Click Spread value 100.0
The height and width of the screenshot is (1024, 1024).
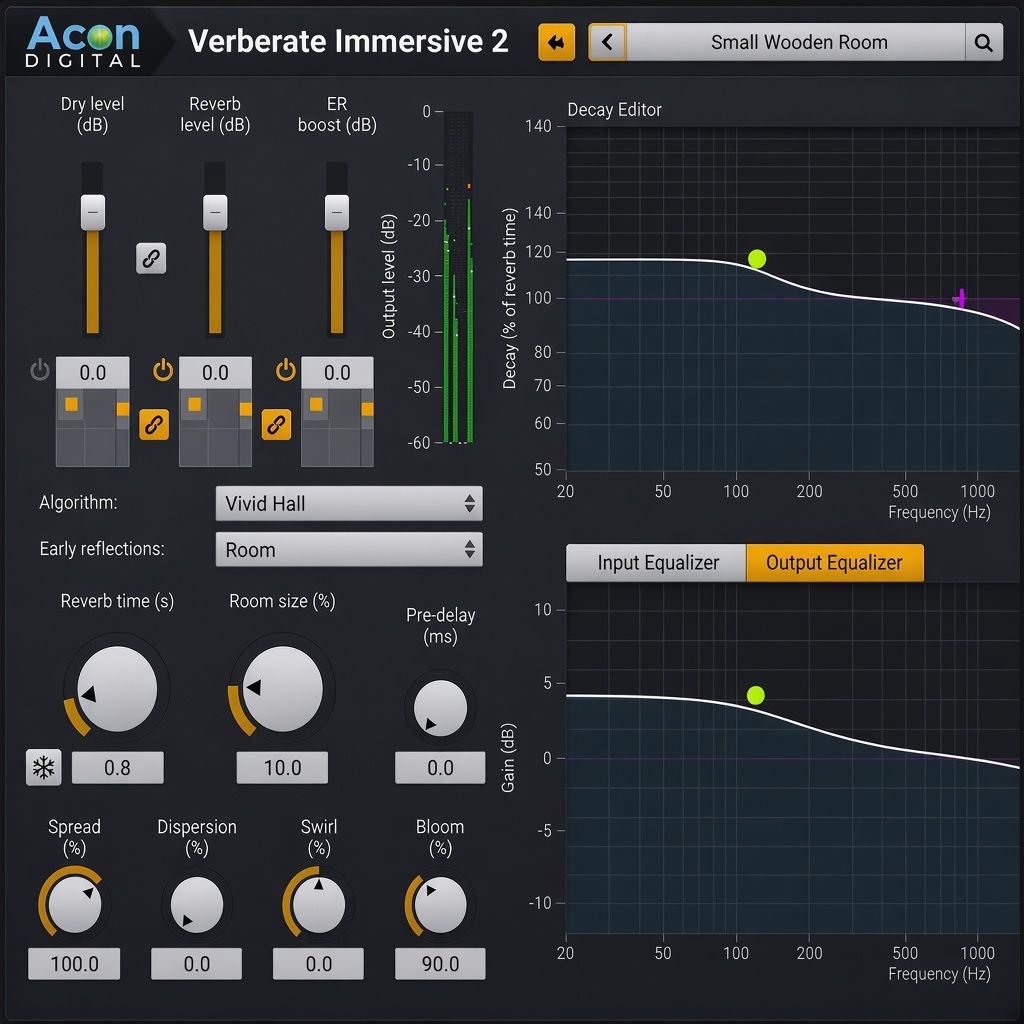pyautogui.click(x=74, y=964)
